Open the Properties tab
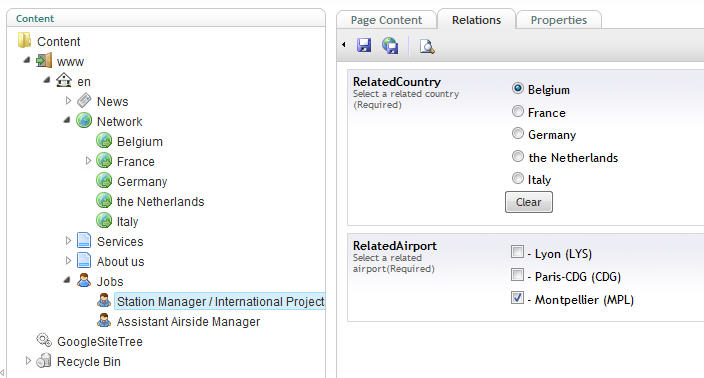The width and height of the screenshot is (704, 378). (x=559, y=20)
